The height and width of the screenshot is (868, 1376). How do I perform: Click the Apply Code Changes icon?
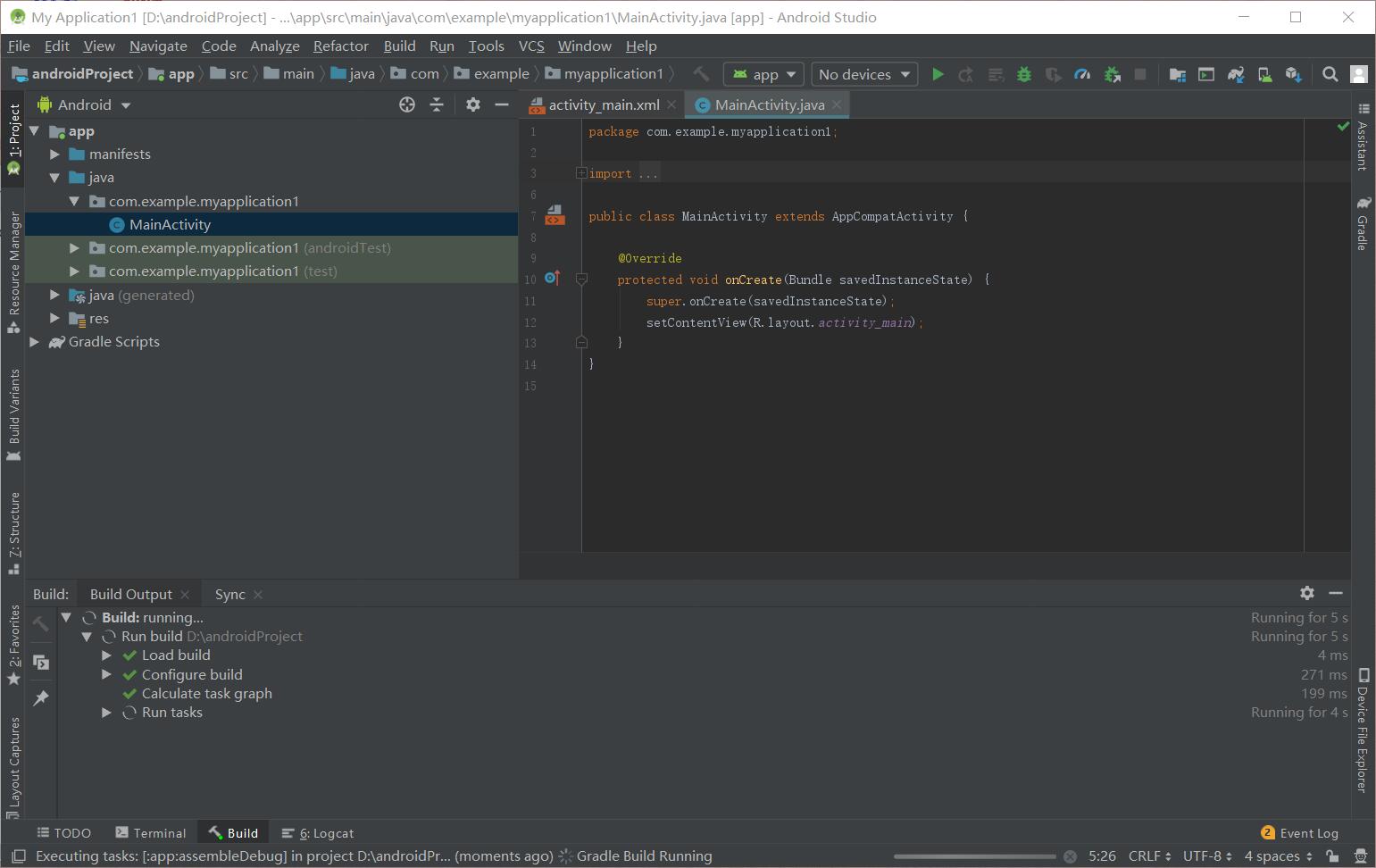click(996, 74)
